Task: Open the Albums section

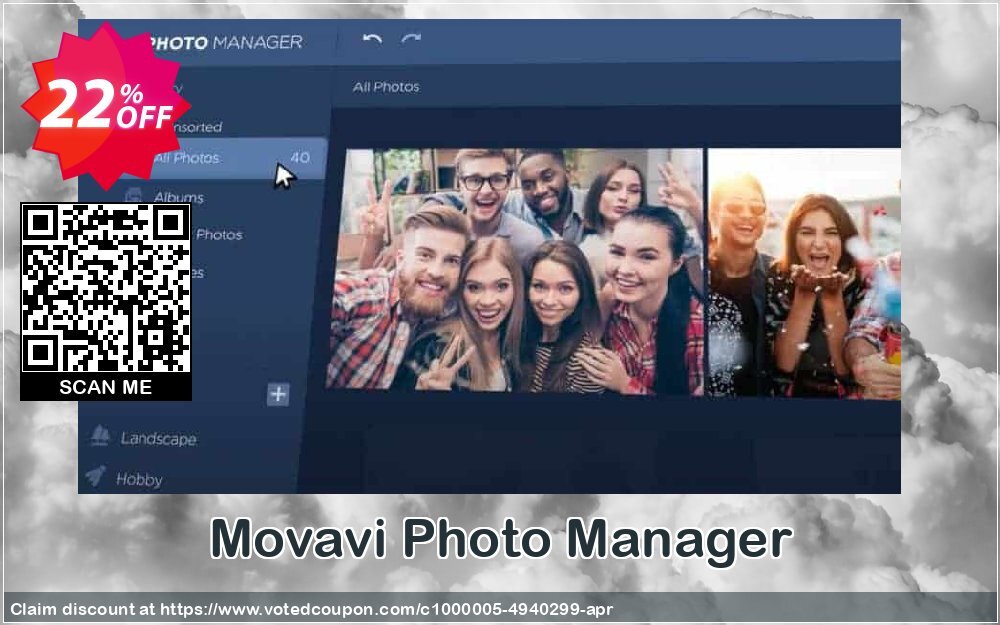Action: (x=179, y=197)
